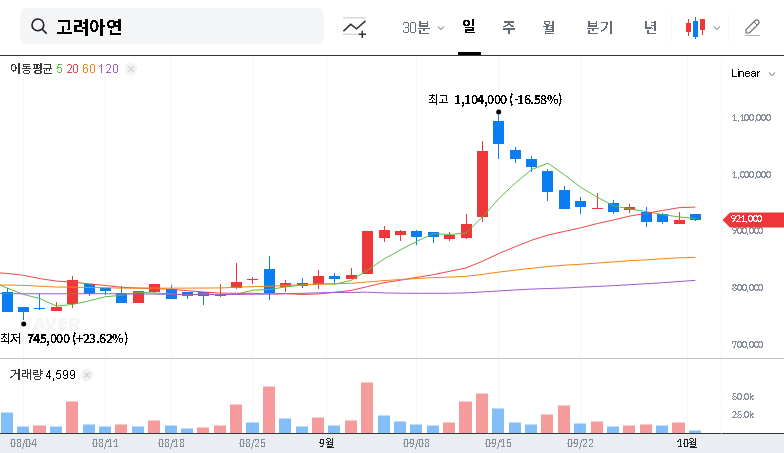Remove the volume indicator (거래량)
Screen dimensions: 784x453
pos(87,375)
